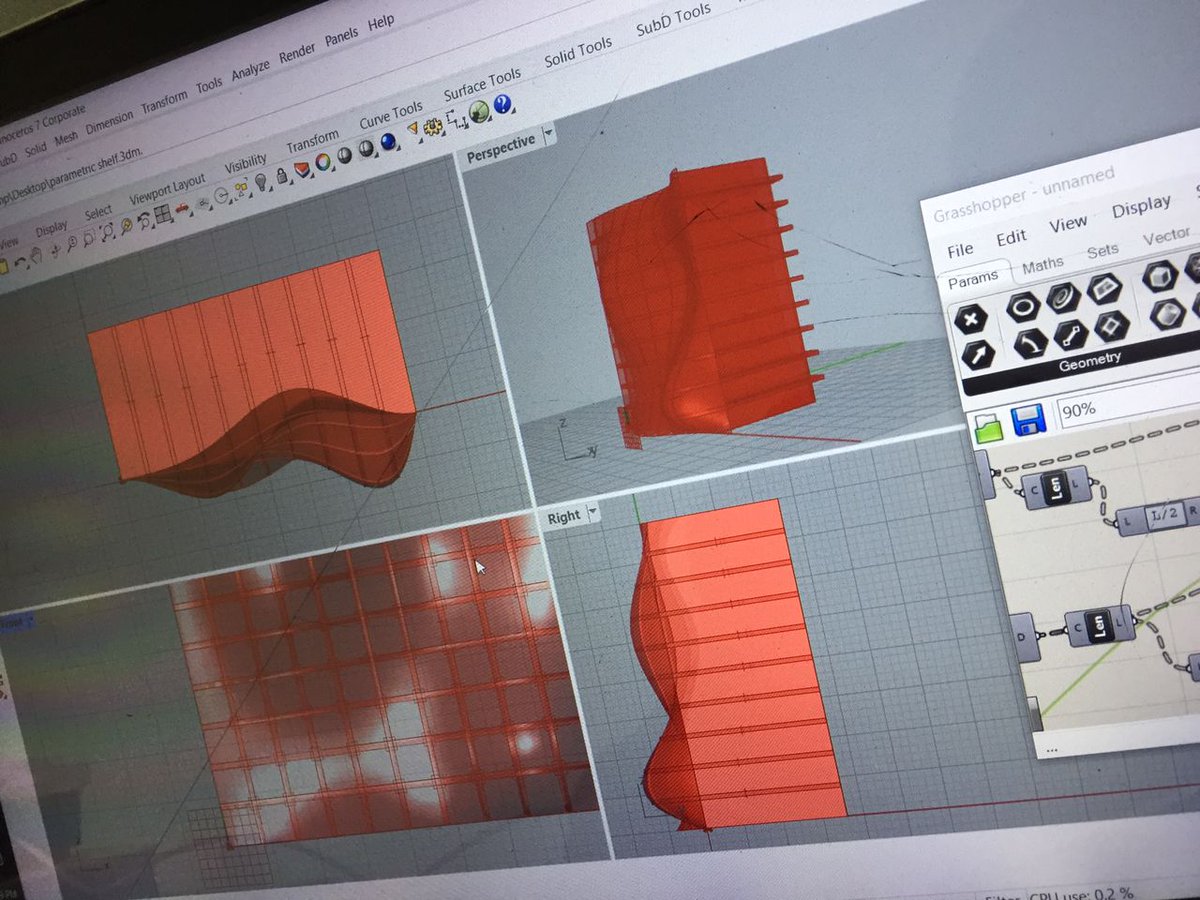Add the cylinder-shaped Brep parameter icon
The height and width of the screenshot is (900, 1200).
(1168, 314)
